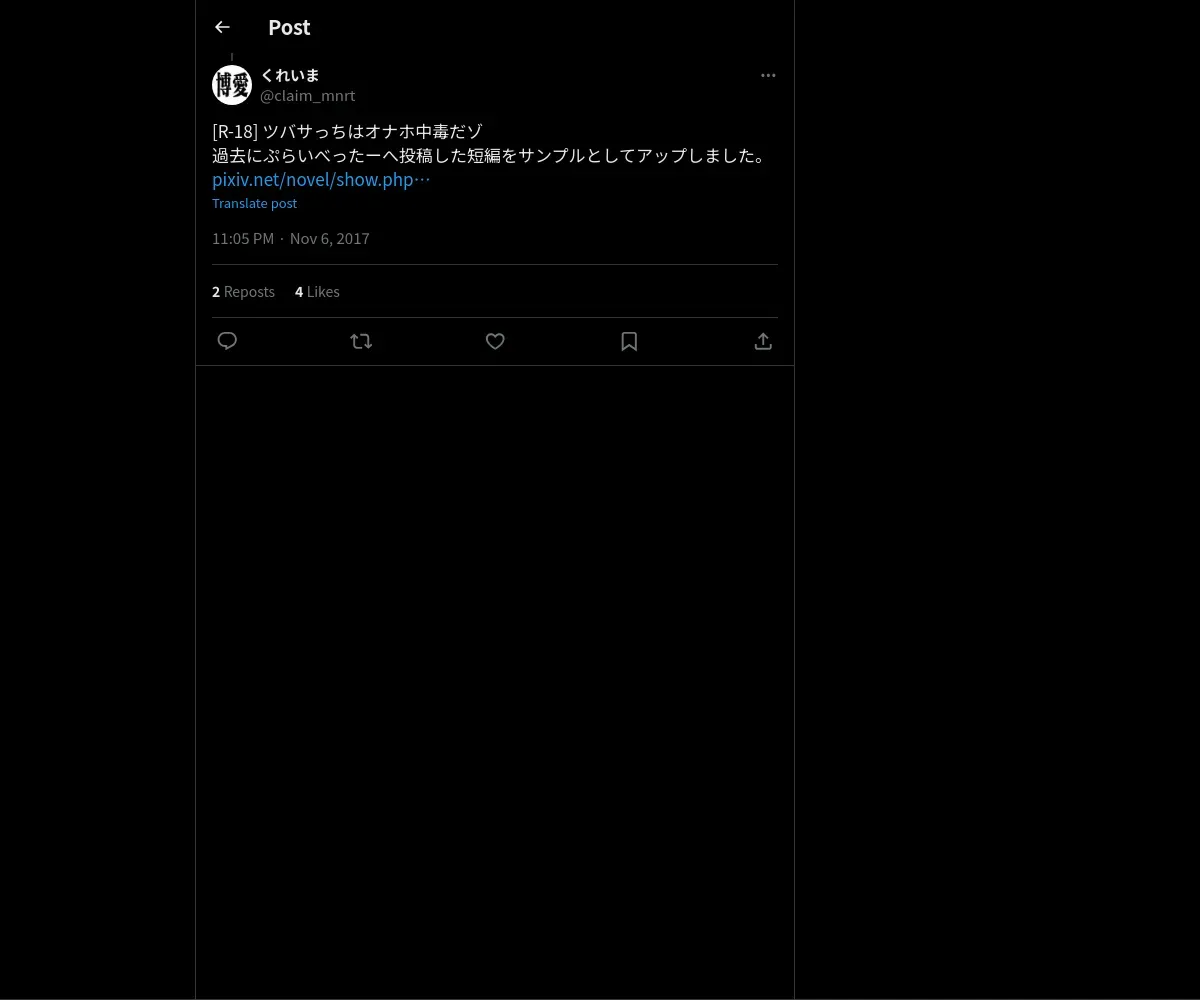Open the くれいま profile avatar
The image size is (1200, 1000).
click(x=232, y=85)
